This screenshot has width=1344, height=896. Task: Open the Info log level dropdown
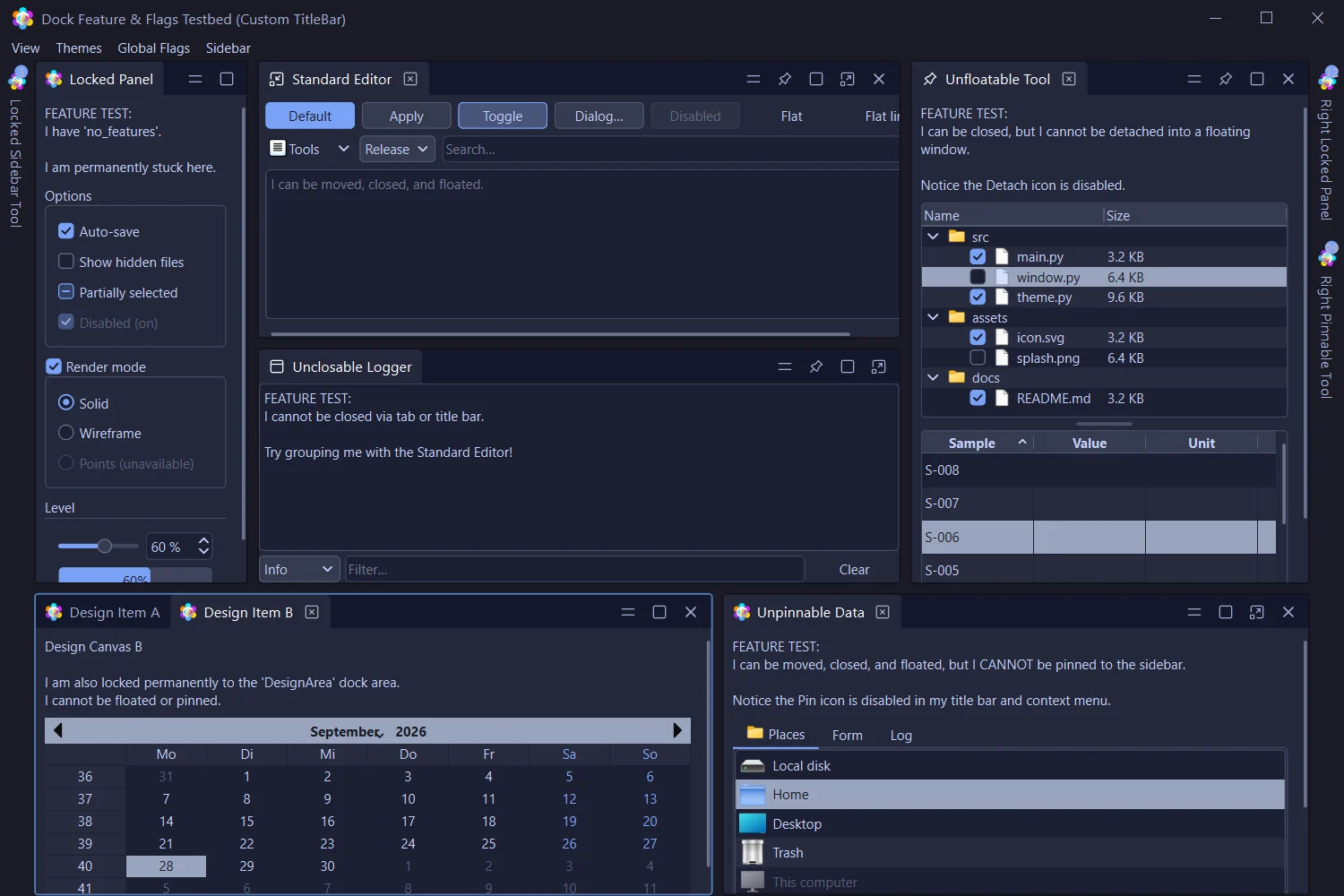300,569
